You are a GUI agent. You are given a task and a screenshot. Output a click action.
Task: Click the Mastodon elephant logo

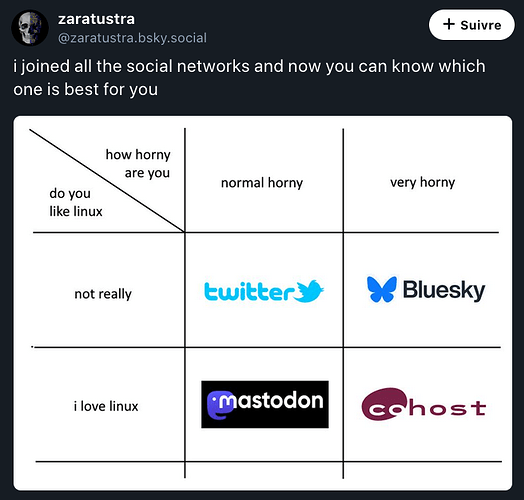click(220, 405)
